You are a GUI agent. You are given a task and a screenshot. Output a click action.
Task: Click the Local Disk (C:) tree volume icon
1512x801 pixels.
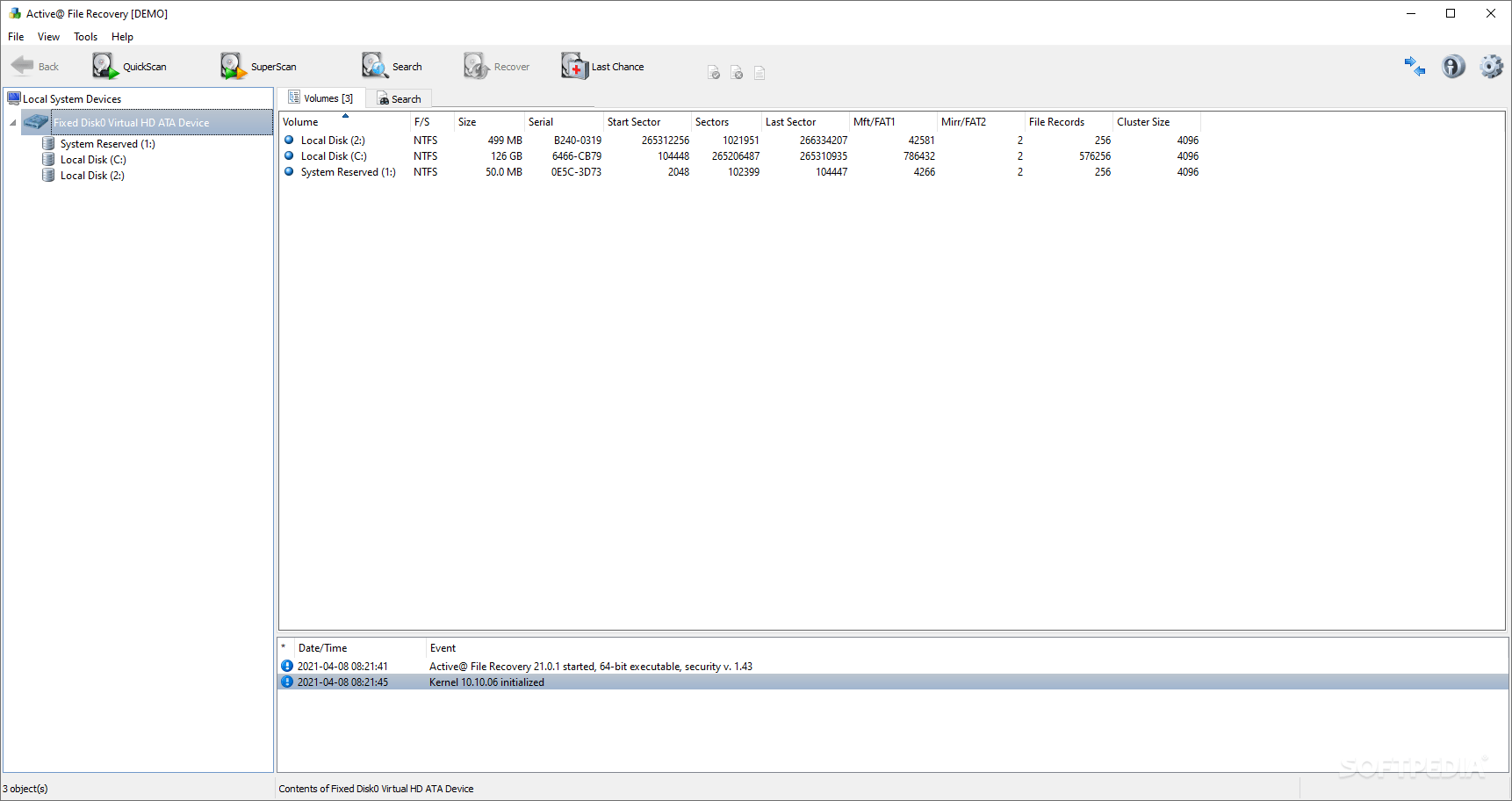point(49,159)
